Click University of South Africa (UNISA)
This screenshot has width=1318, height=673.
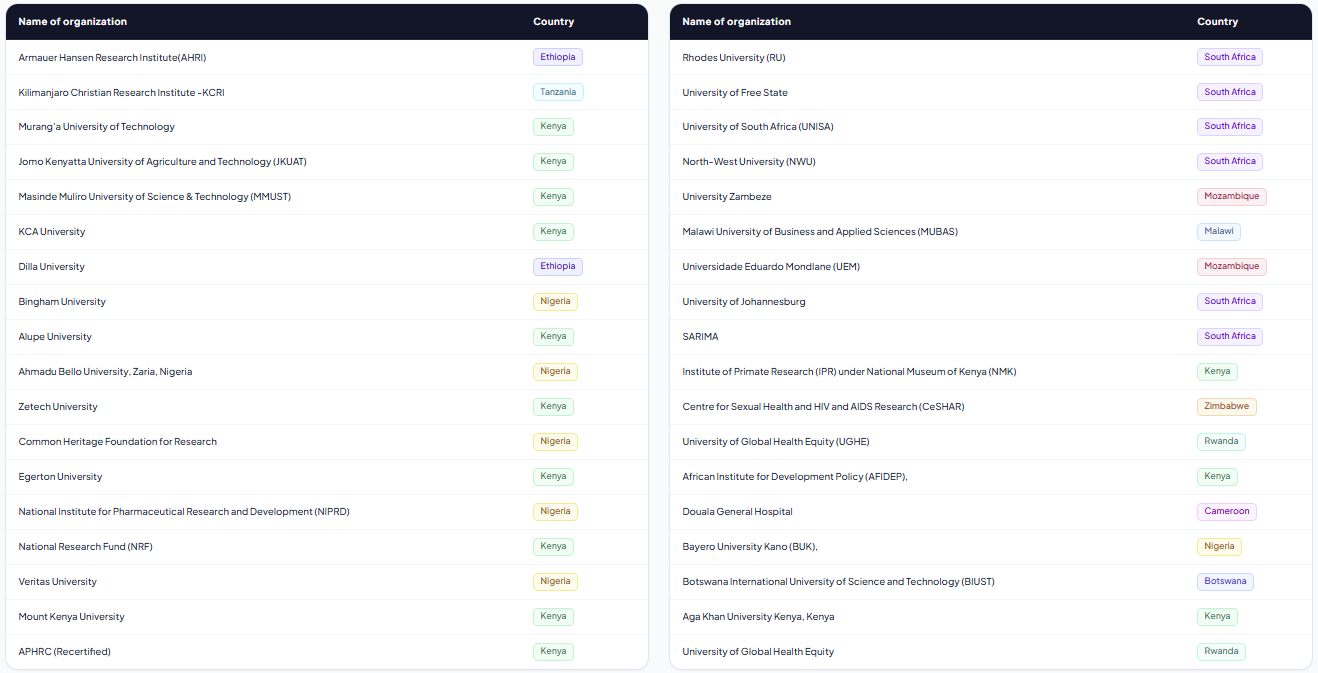point(758,127)
